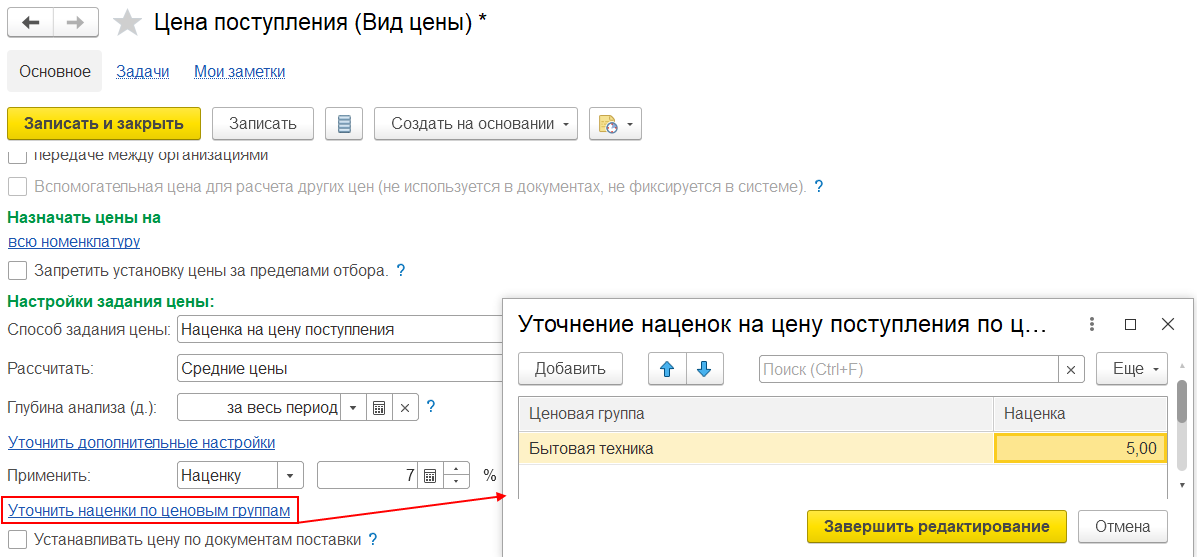Toggle the transfer between organizations checkbox
The width and height of the screenshot is (1197, 557).
[17, 156]
